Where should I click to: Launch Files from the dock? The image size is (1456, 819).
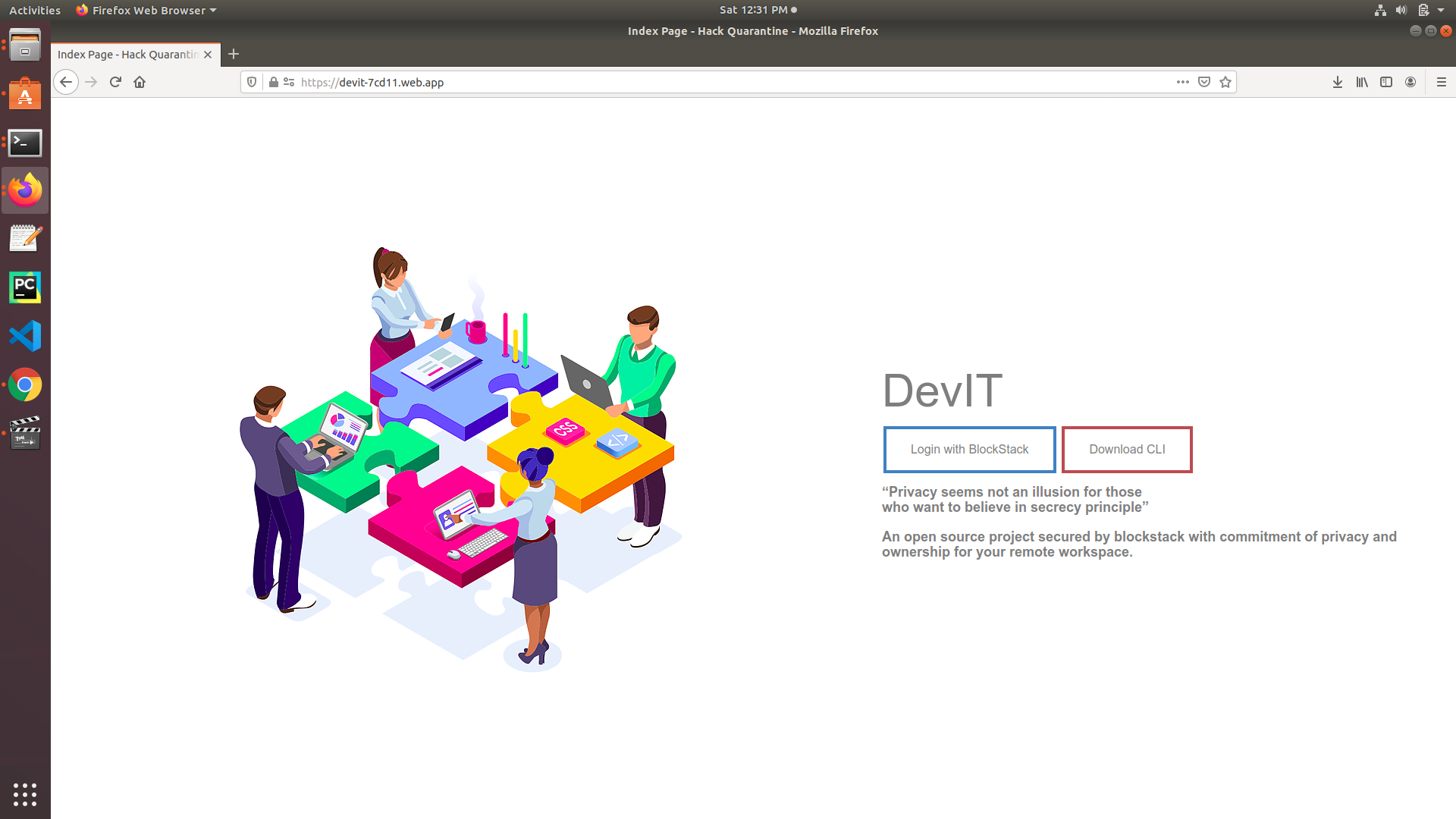25,45
